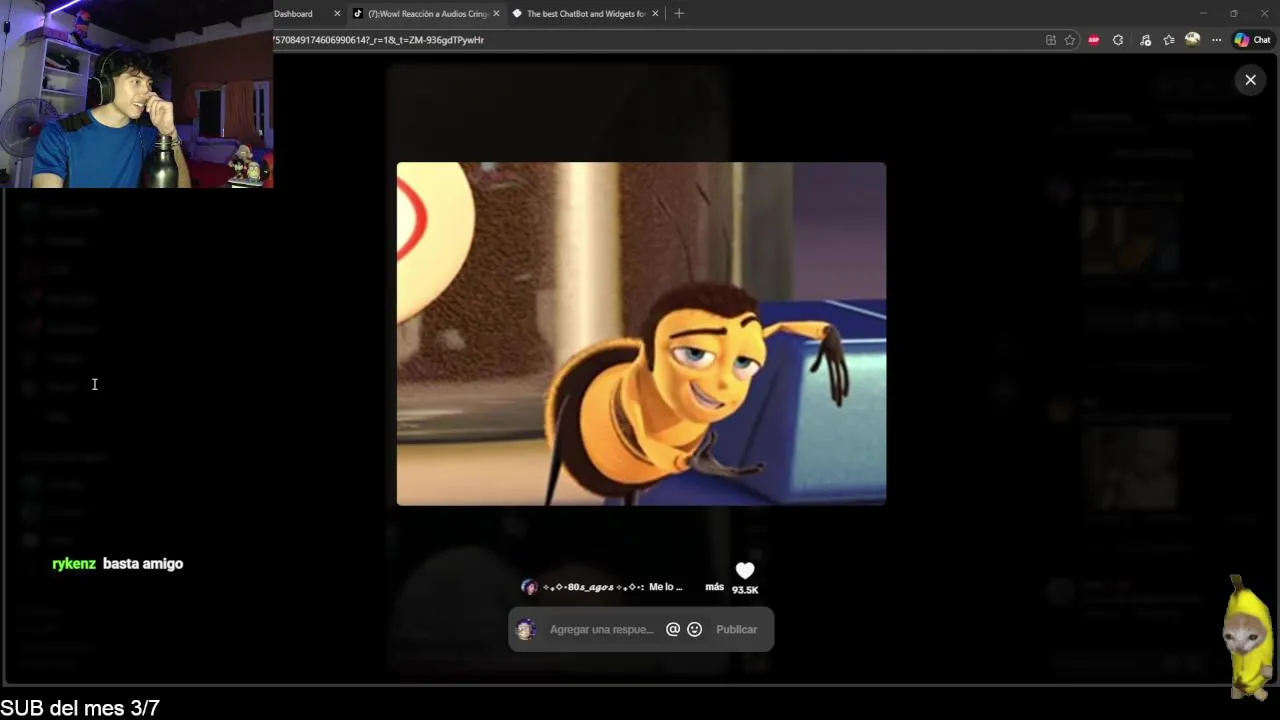
Task: Like the video with the heart icon
Action: coord(745,571)
